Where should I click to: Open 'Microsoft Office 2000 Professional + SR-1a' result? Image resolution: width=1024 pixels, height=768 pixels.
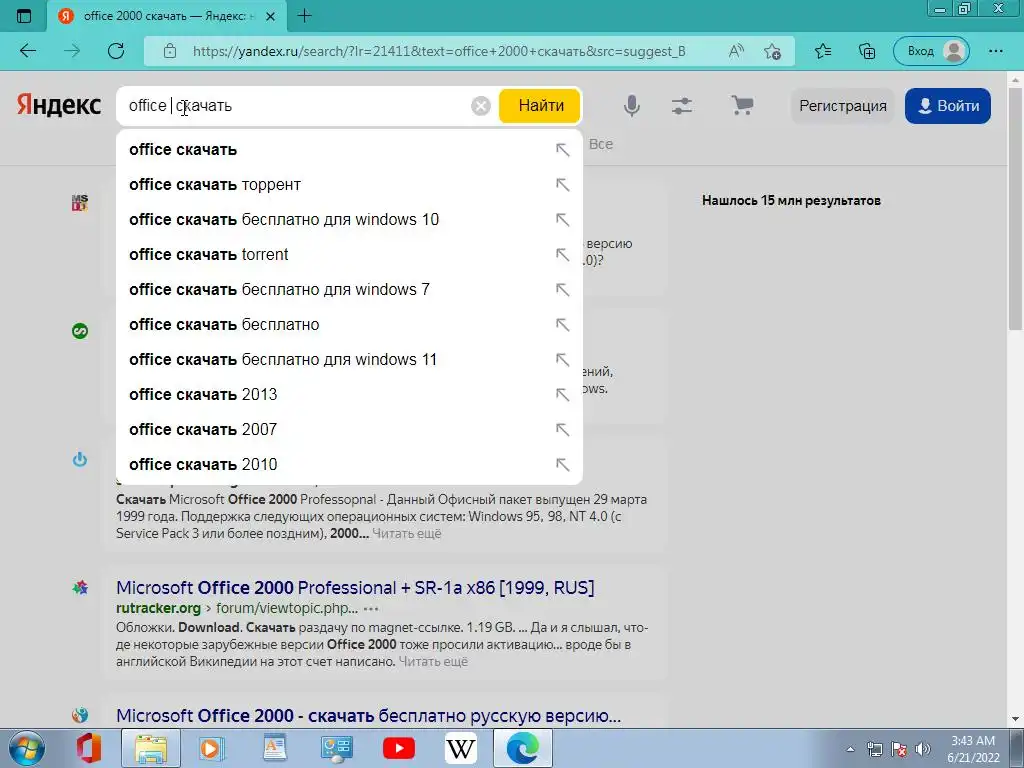coord(355,588)
